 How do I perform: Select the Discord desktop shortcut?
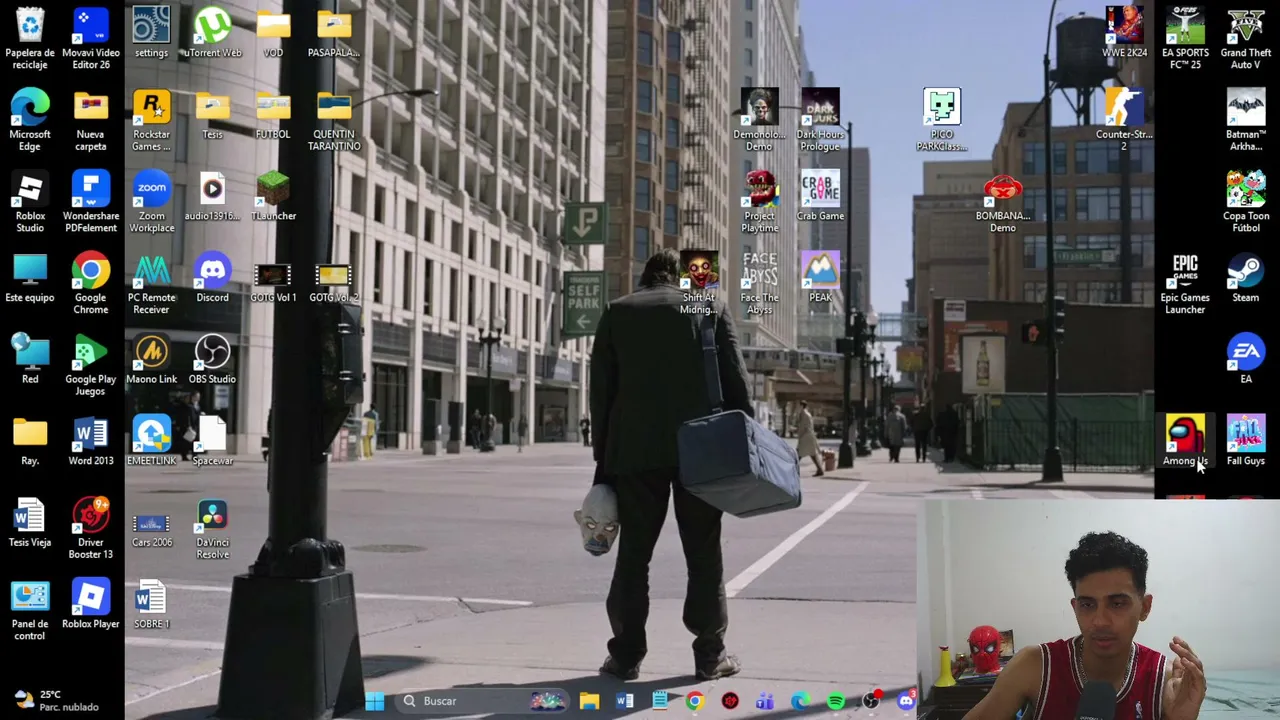coord(212,278)
